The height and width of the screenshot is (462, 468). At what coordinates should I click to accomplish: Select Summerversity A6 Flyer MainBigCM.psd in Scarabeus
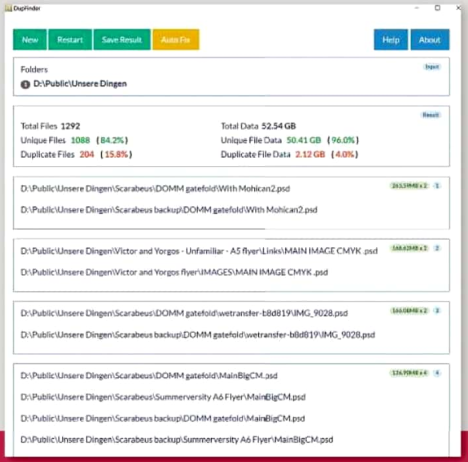pyautogui.click(x=163, y=397)
